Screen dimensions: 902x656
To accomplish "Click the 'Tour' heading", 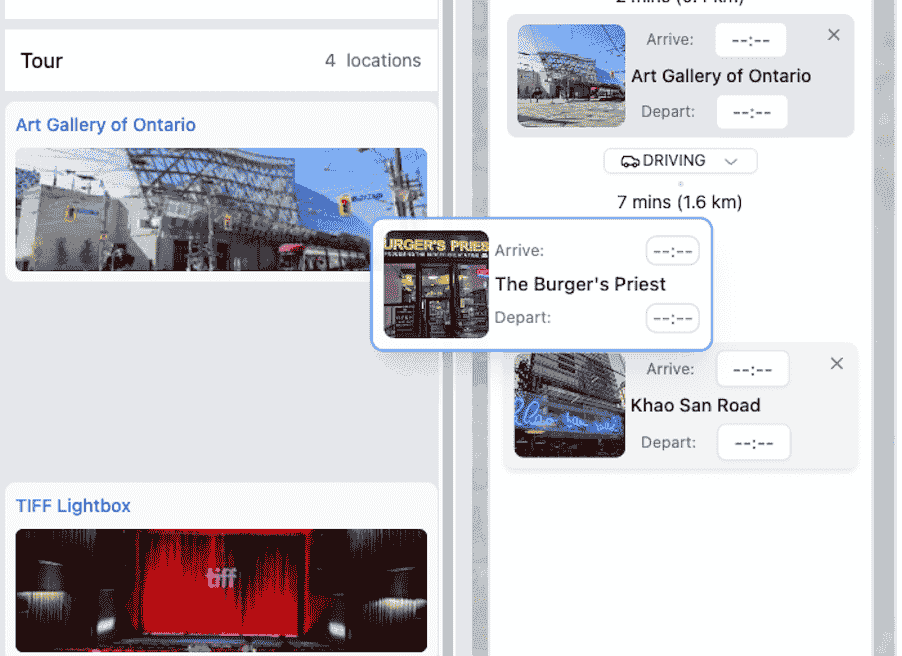I will pos(41,60).
